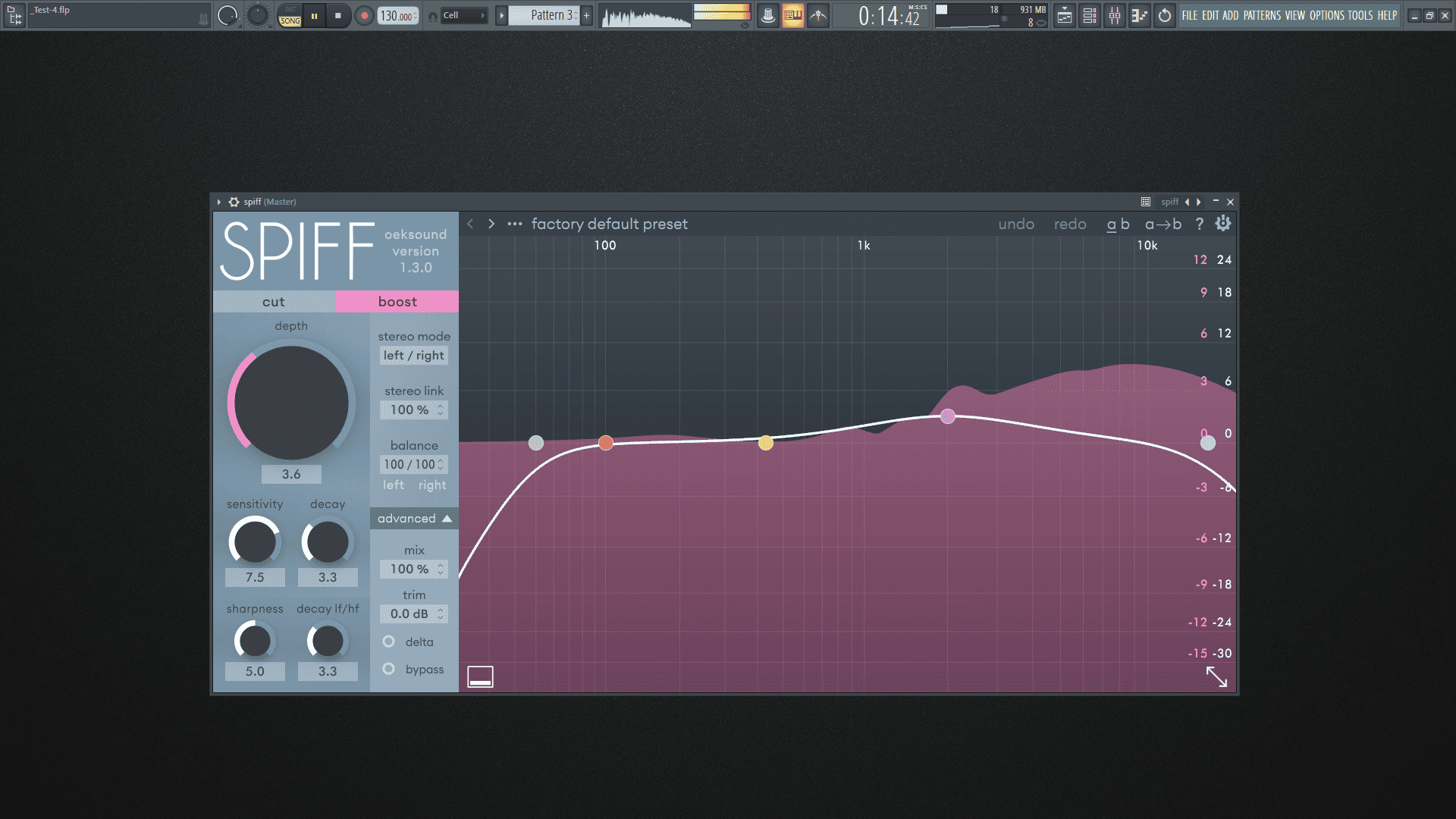Click the countdown/metronome blend icon
Screen dimensions: 1456x819
818,15
